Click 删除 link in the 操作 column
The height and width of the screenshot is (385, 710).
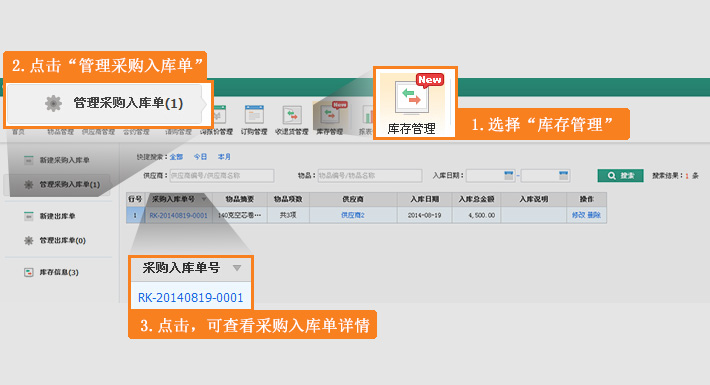click(x=594, y=215)
